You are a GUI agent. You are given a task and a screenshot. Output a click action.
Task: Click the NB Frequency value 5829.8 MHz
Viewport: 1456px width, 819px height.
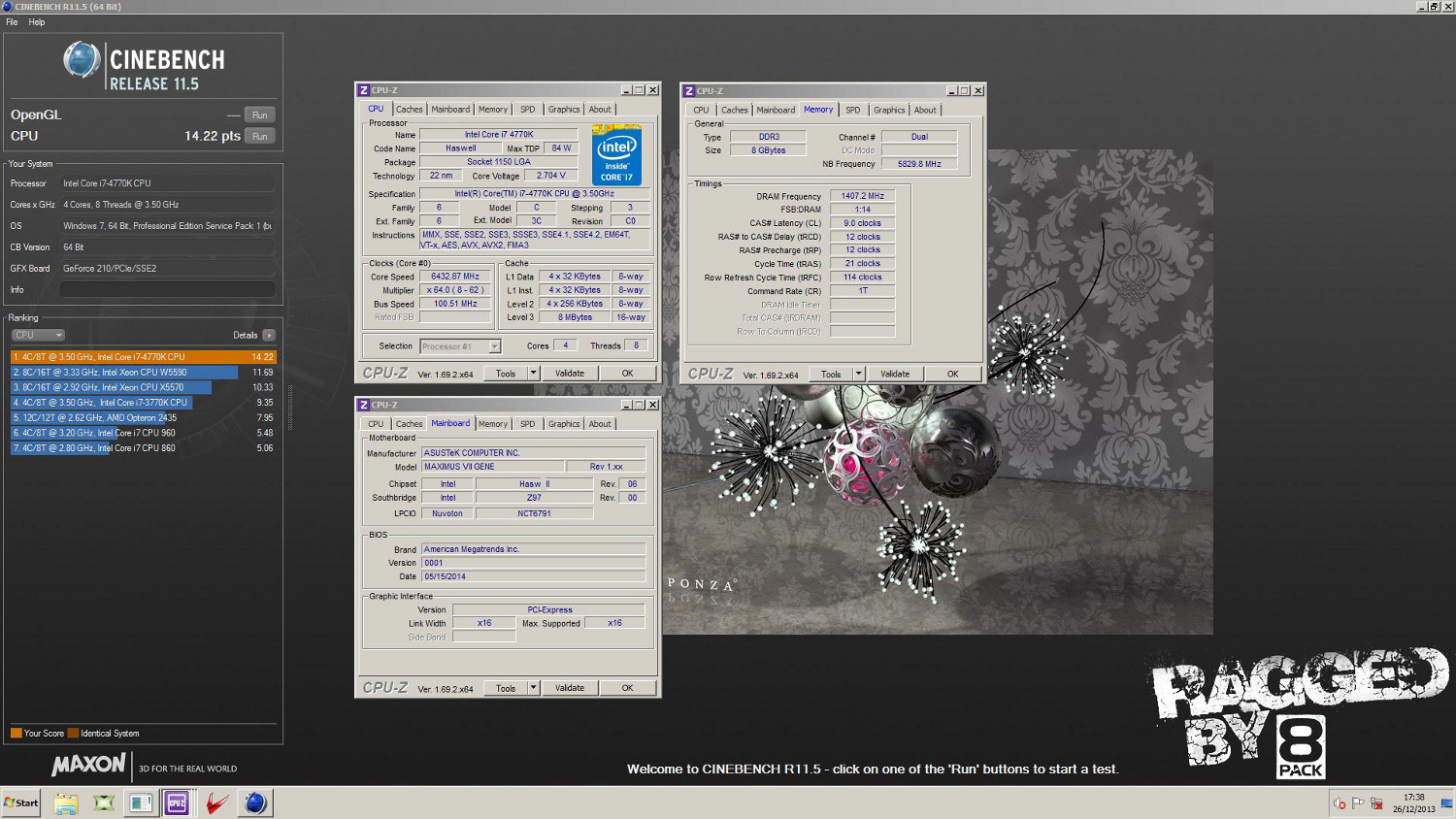pyautogui.click(x=919, y=164)
